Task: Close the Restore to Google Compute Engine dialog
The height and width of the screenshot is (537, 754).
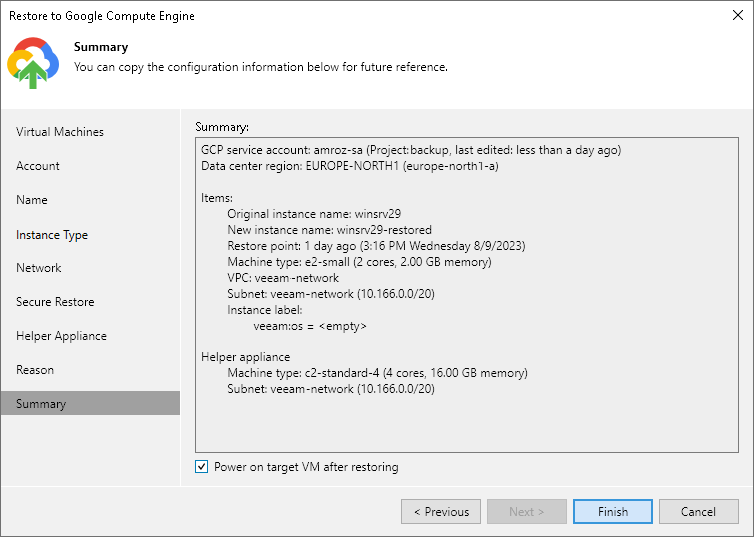Action: point(738,15)
